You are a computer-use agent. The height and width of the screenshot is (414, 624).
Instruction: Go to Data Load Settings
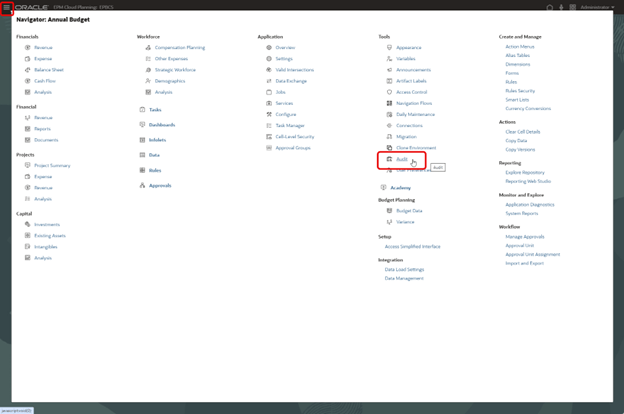[404, 269]
